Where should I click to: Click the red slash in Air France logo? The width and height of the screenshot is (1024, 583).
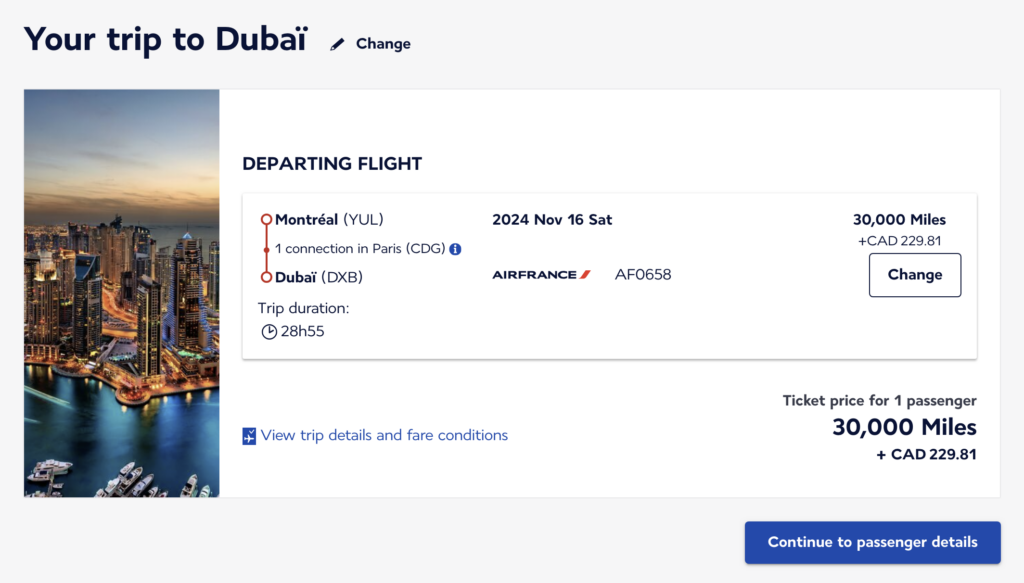point(586,271)
